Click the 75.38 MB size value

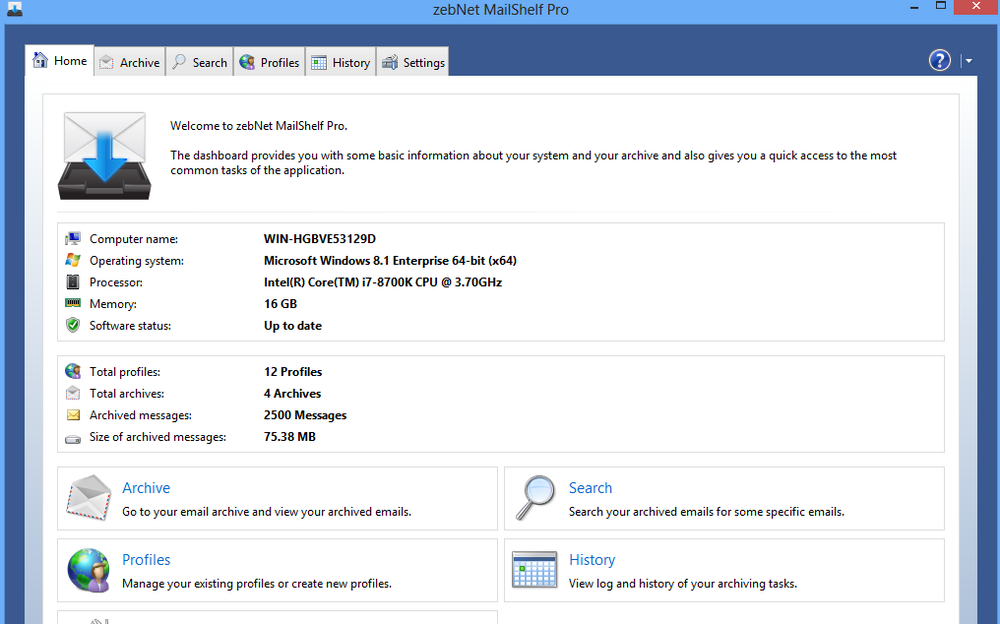(290, 436)
